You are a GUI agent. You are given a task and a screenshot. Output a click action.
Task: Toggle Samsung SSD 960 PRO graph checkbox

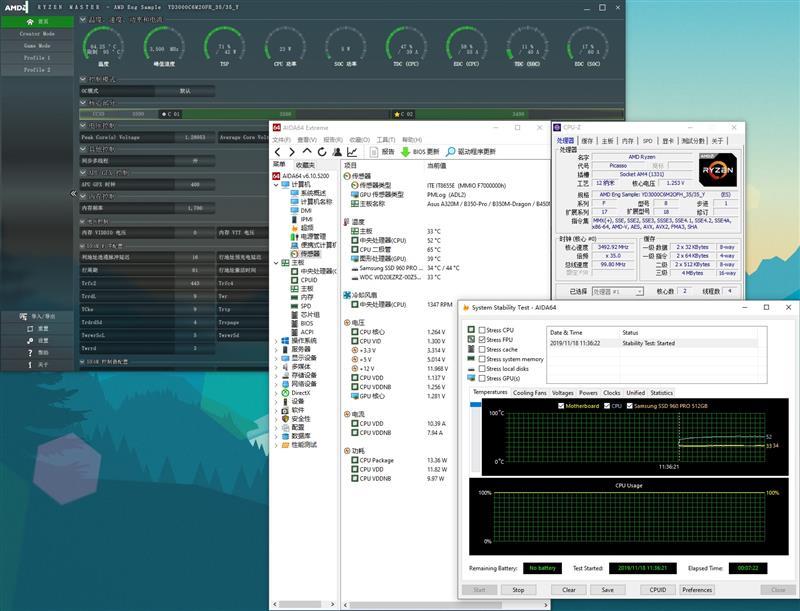point(630,406)
